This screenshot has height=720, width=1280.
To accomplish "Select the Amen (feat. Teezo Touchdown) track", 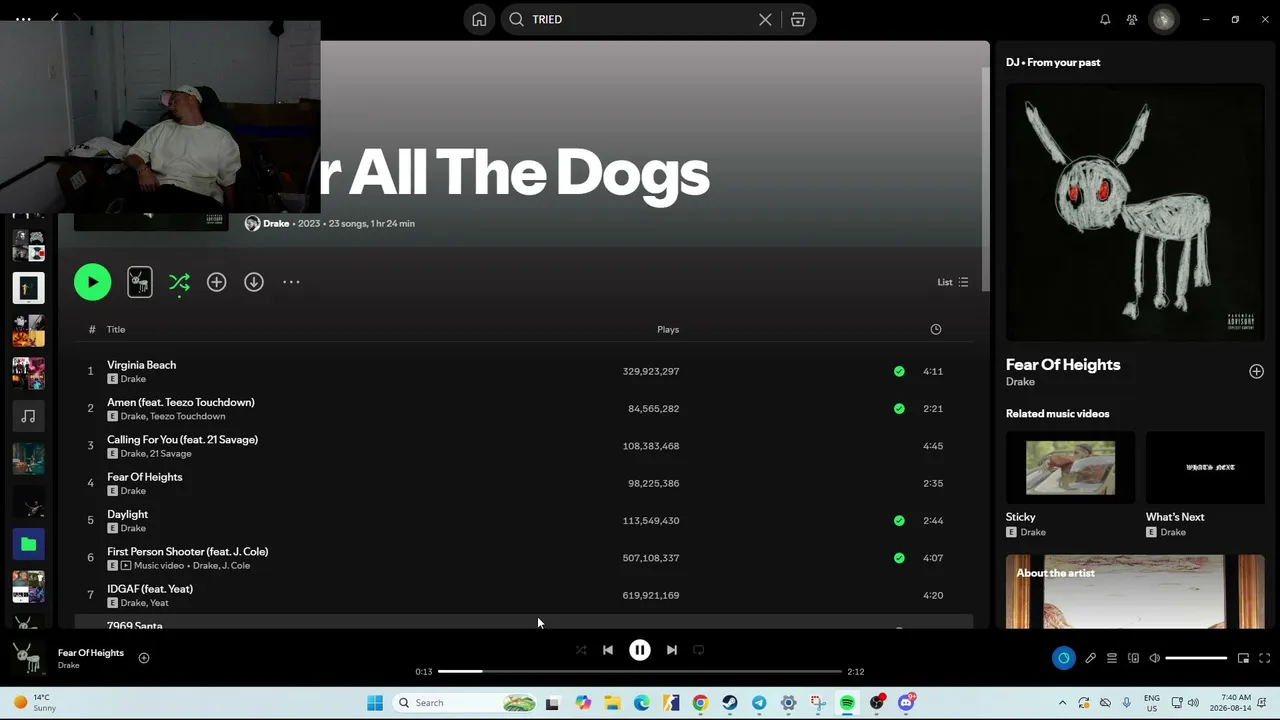I will tap(523, 408).
